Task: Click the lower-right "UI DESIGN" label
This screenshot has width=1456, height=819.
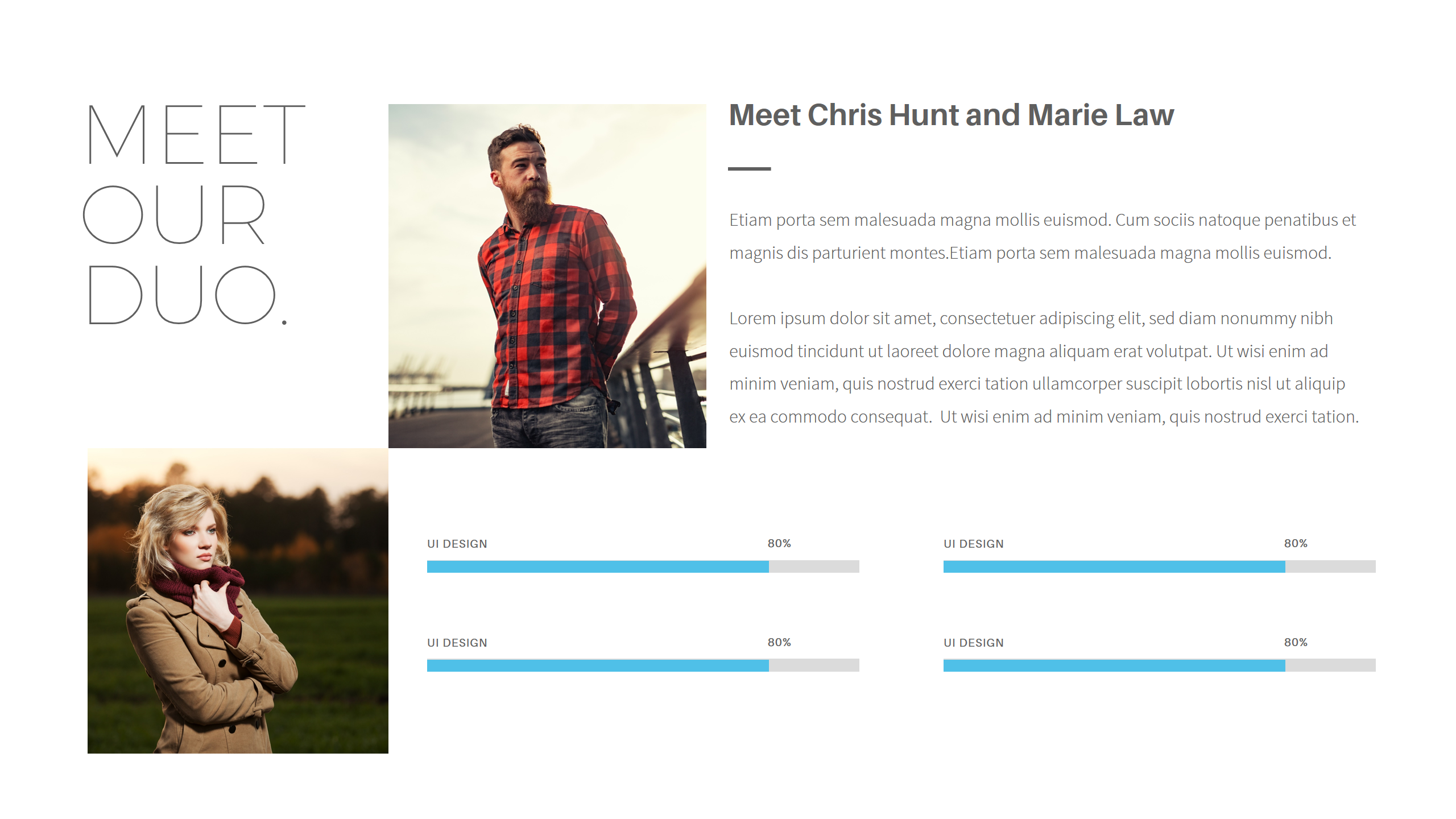Action: pyautogui.click(x=973, y=643)
